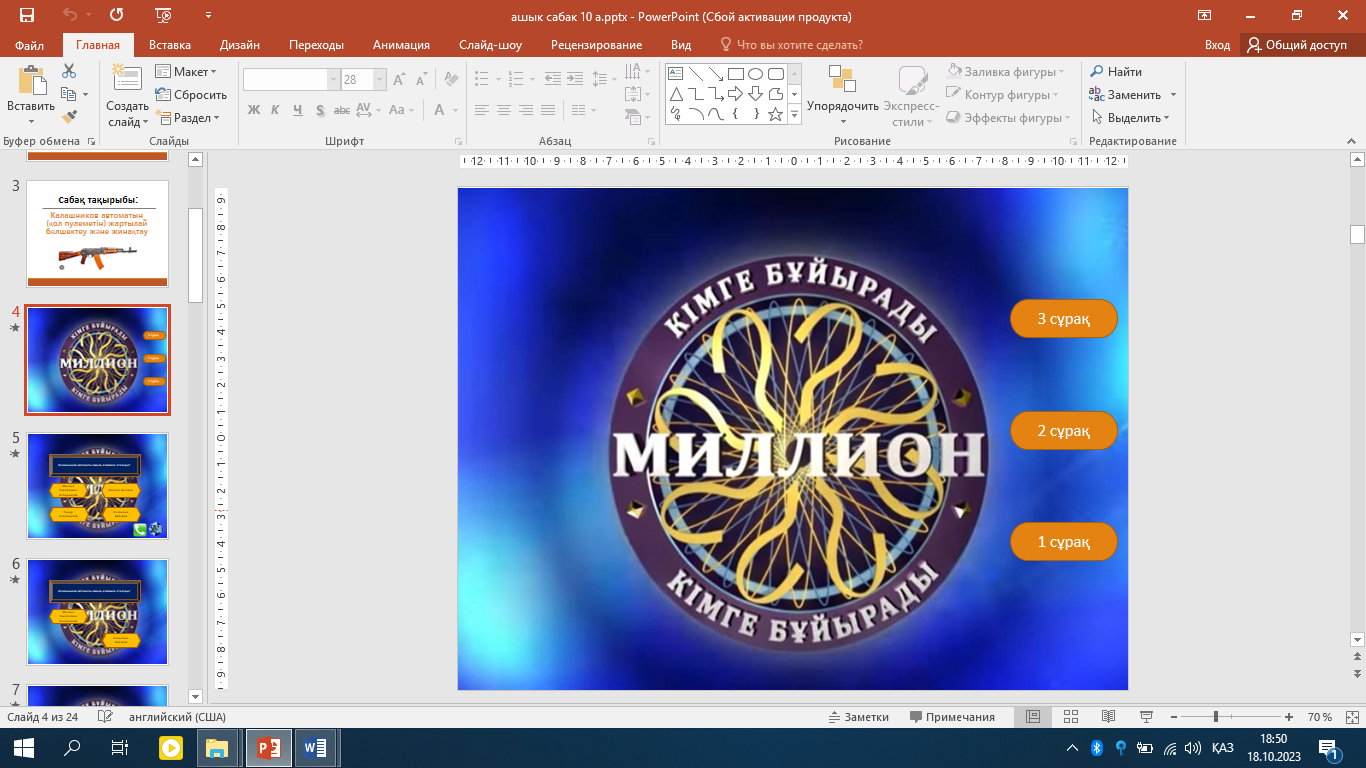This screenshot has width=1366, height=768.
Task: Open the font name dropdown arrow
Action: click(x=333, y=80)
